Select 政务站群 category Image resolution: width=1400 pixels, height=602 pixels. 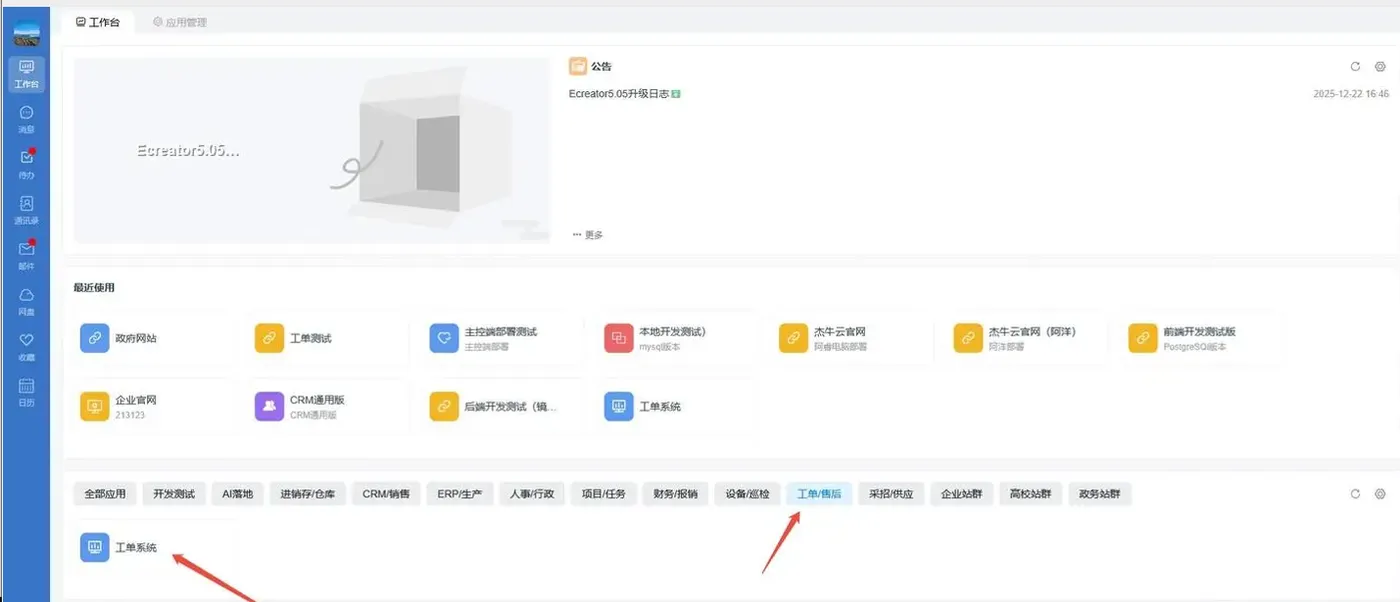tap(1099, 494)
